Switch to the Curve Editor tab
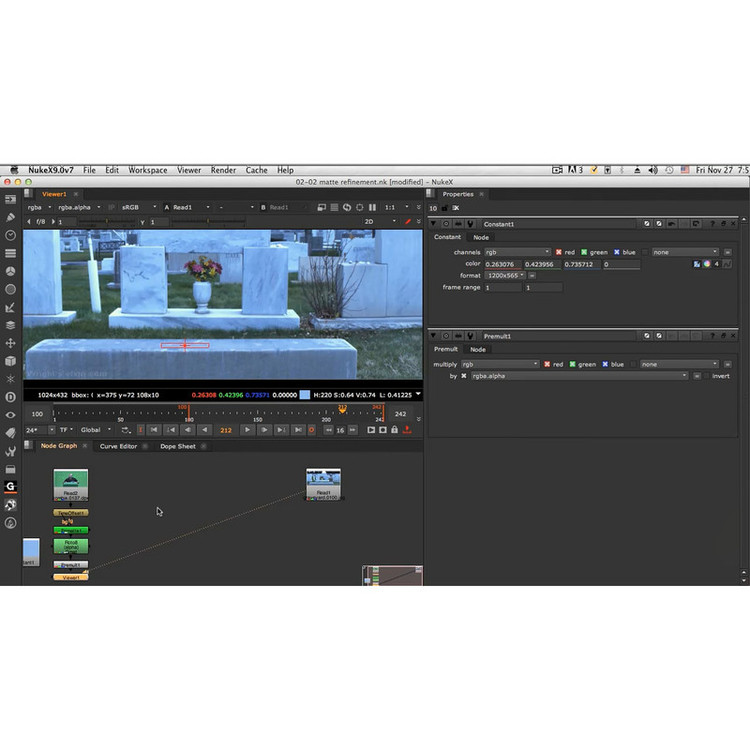 118,446
